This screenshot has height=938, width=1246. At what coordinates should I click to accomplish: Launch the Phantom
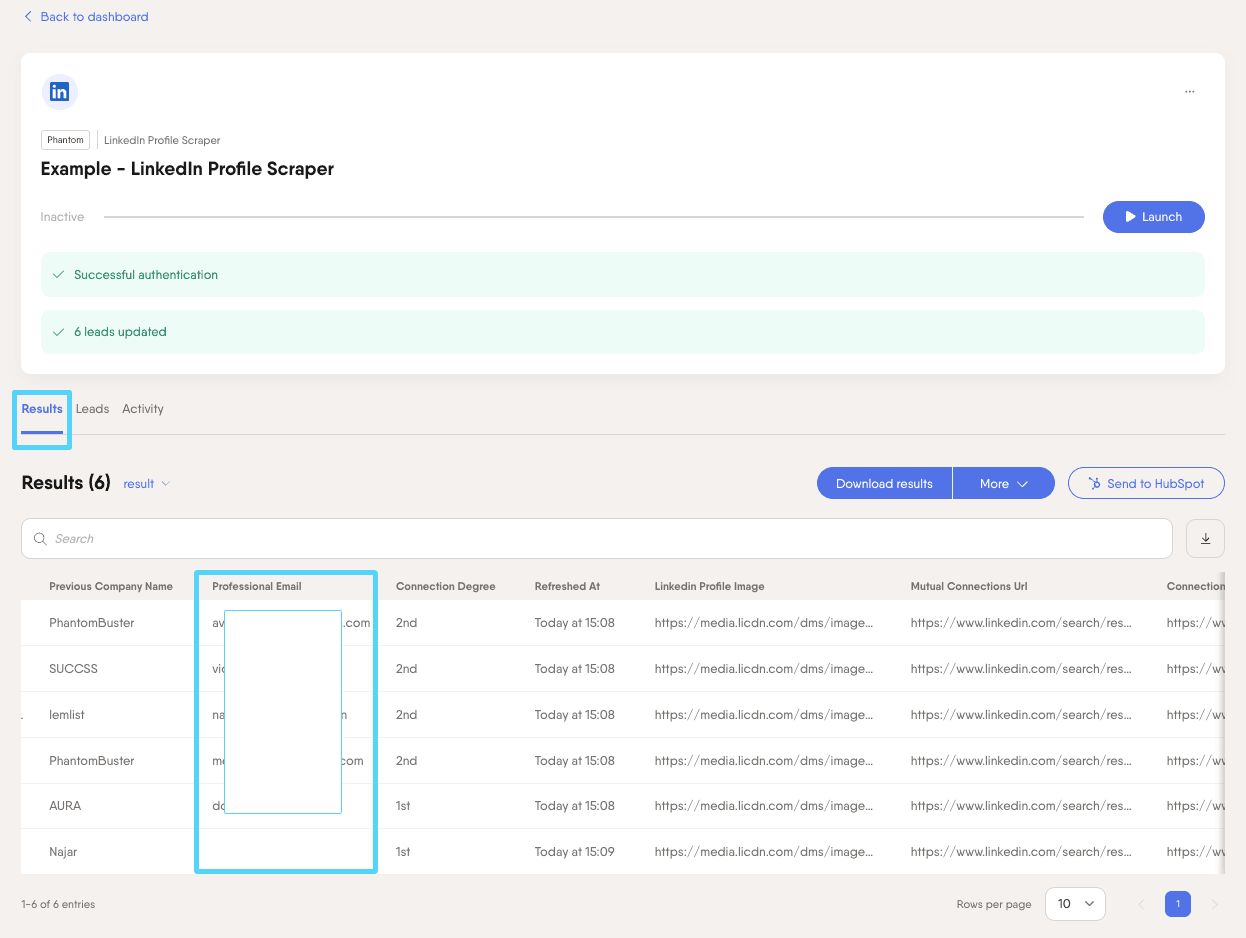pos(1153,217)
